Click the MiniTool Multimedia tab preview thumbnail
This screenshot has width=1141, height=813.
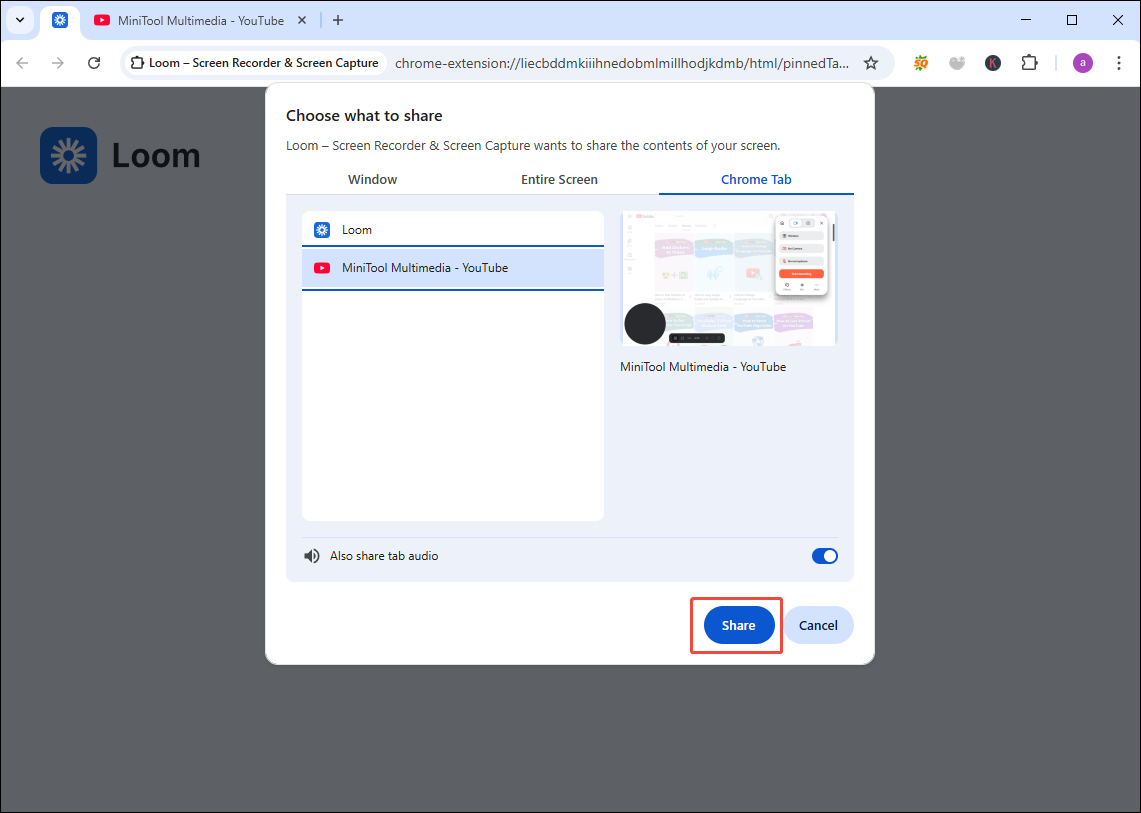coord(728,278)
